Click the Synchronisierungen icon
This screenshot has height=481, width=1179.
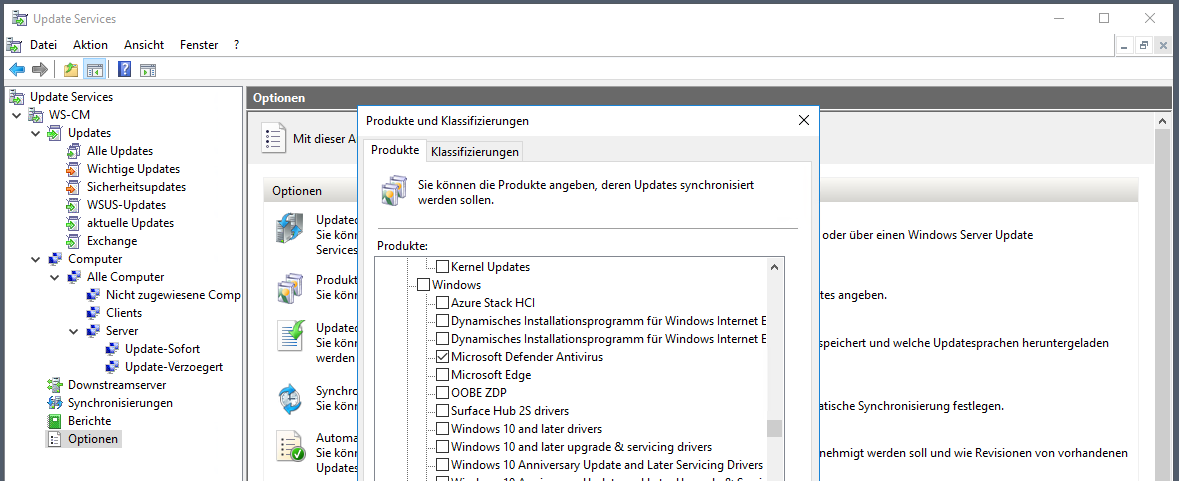54,403
